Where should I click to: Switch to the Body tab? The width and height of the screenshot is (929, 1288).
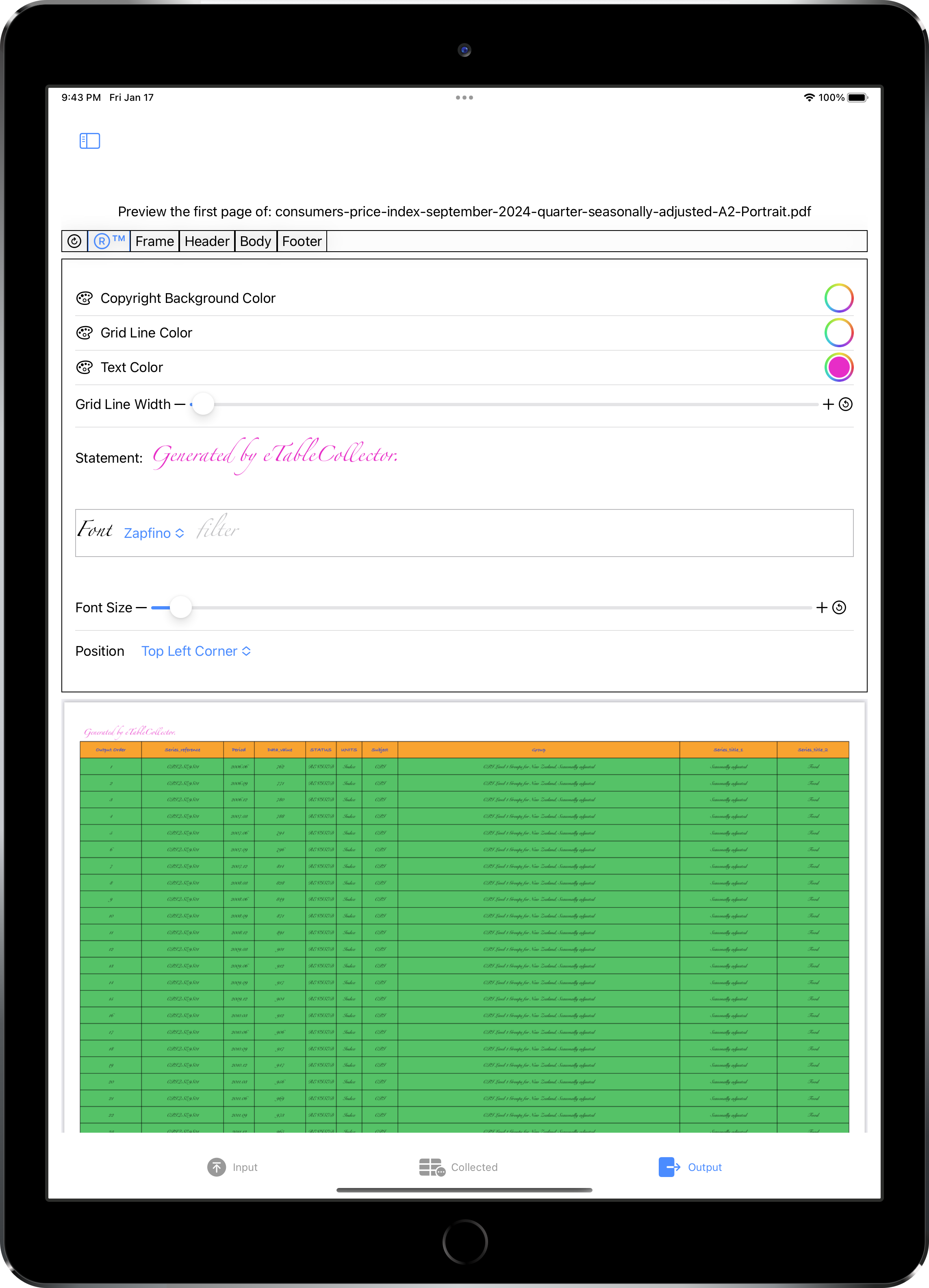tap(255, 241)
